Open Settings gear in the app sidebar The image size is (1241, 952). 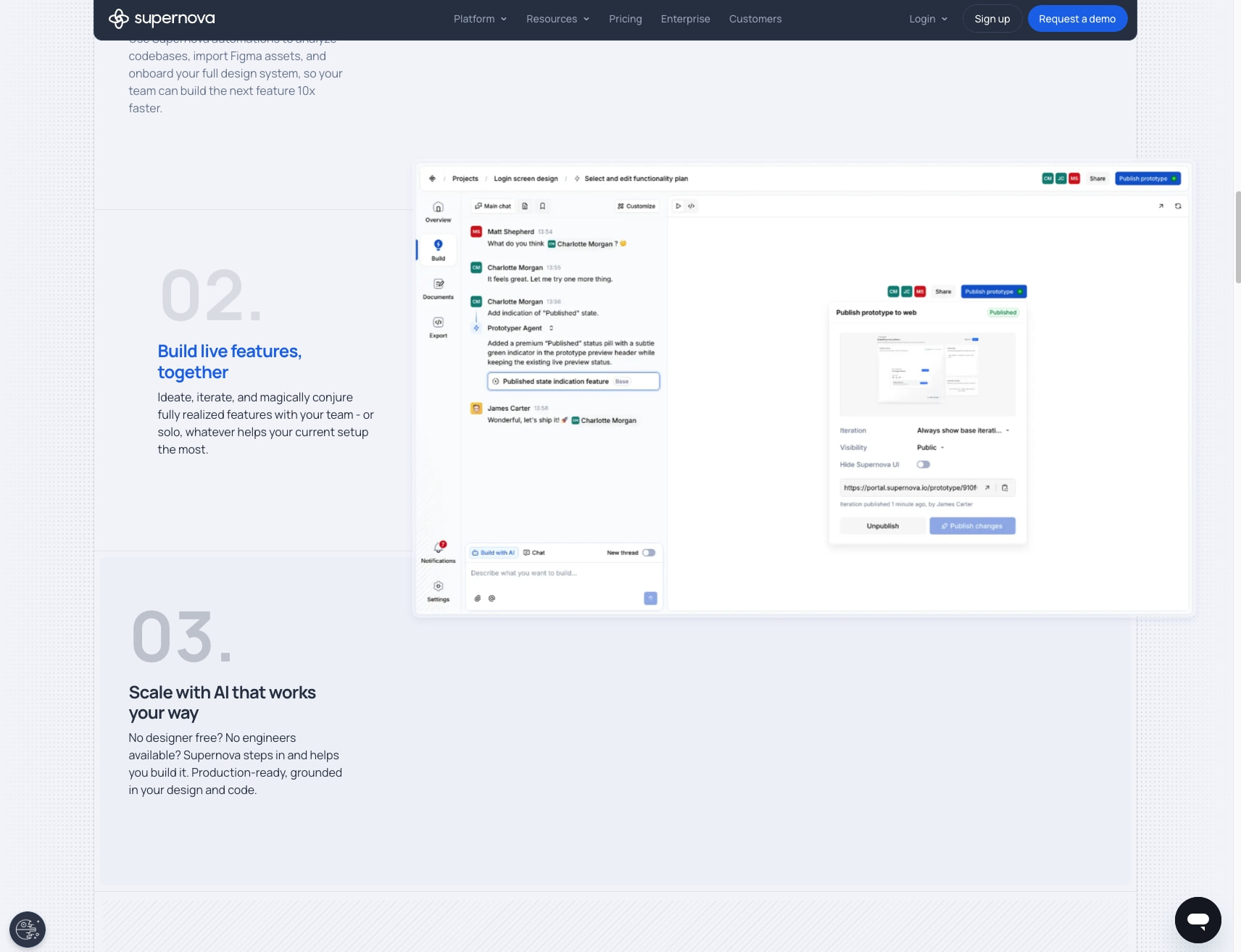pos(438,590)
